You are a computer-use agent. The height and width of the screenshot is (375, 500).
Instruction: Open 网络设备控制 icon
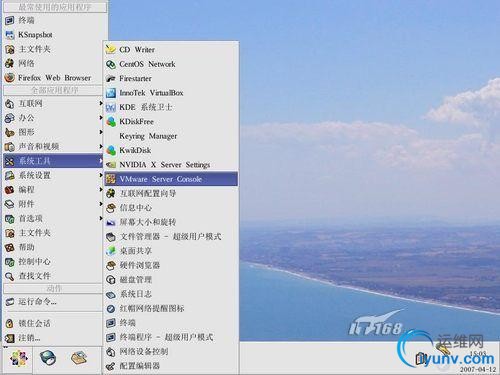[x=111, y=352]
